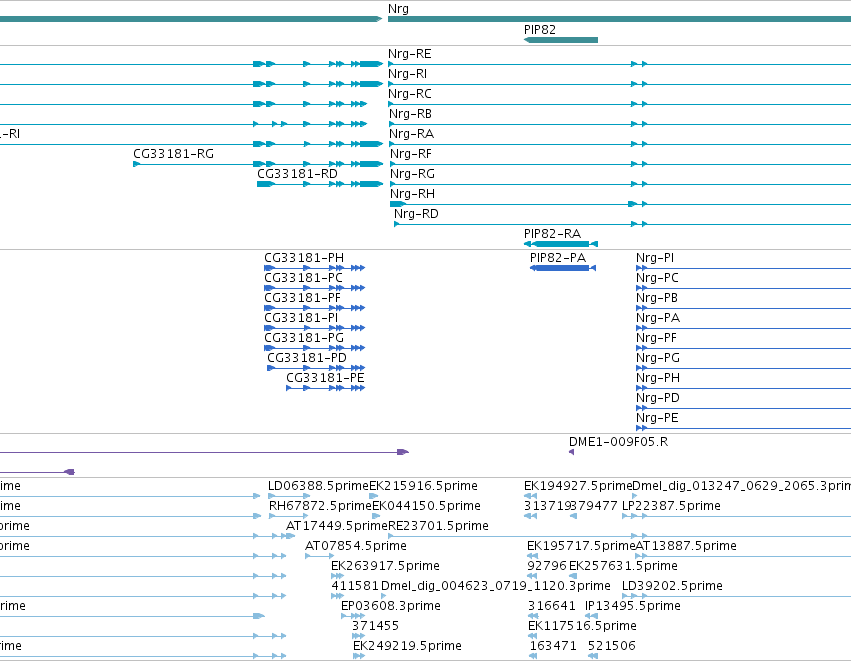The image size is (851, 661).
Task: Select the CG33181-RD transcript label
Action: (x=297, y=174)
